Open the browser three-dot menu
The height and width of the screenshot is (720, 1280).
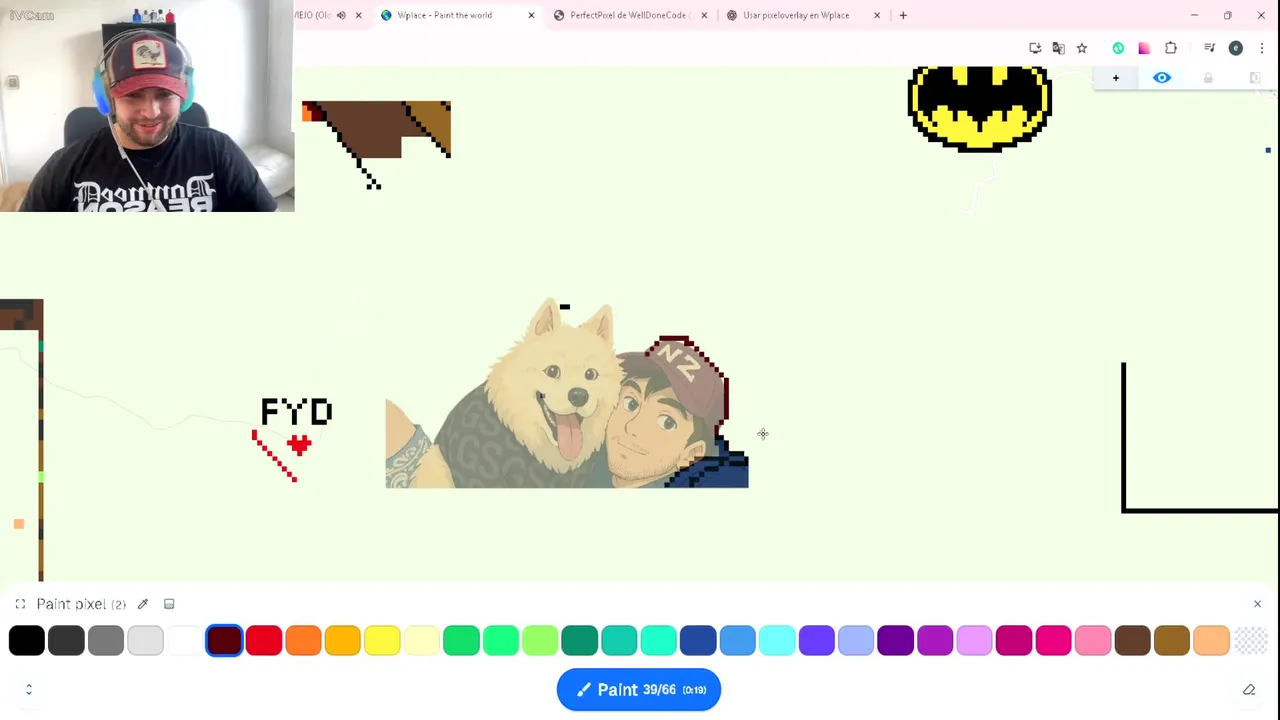[1262, 48]
